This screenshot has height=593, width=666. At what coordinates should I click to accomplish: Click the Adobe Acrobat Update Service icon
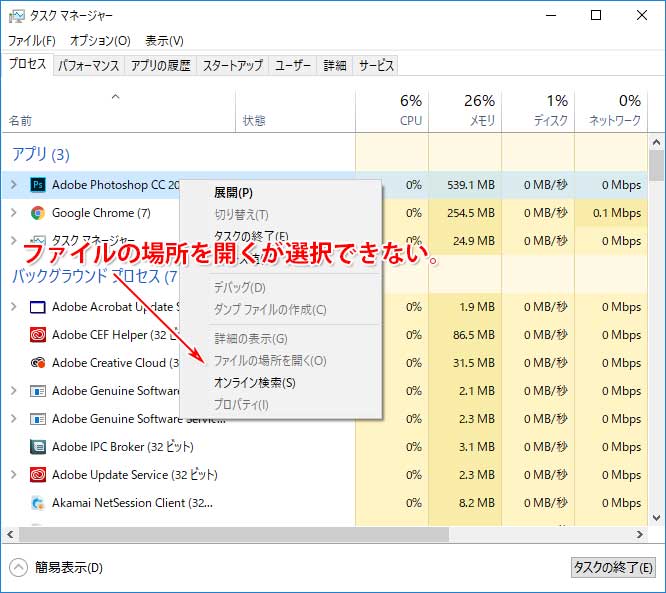pos(38,307)
